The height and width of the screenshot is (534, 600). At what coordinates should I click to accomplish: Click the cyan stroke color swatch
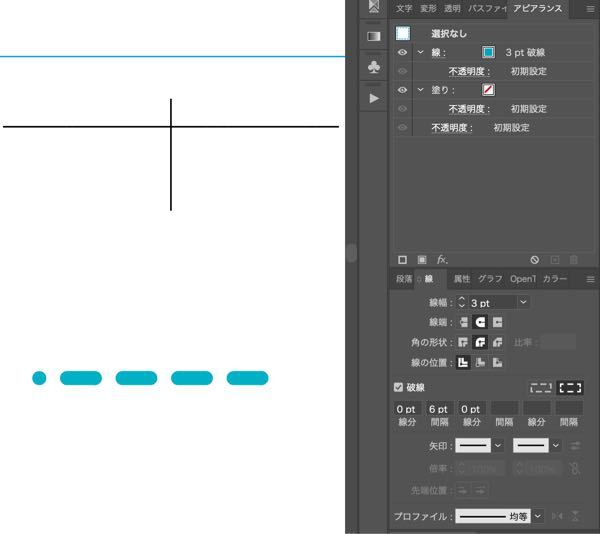click(x=488, y=52)
